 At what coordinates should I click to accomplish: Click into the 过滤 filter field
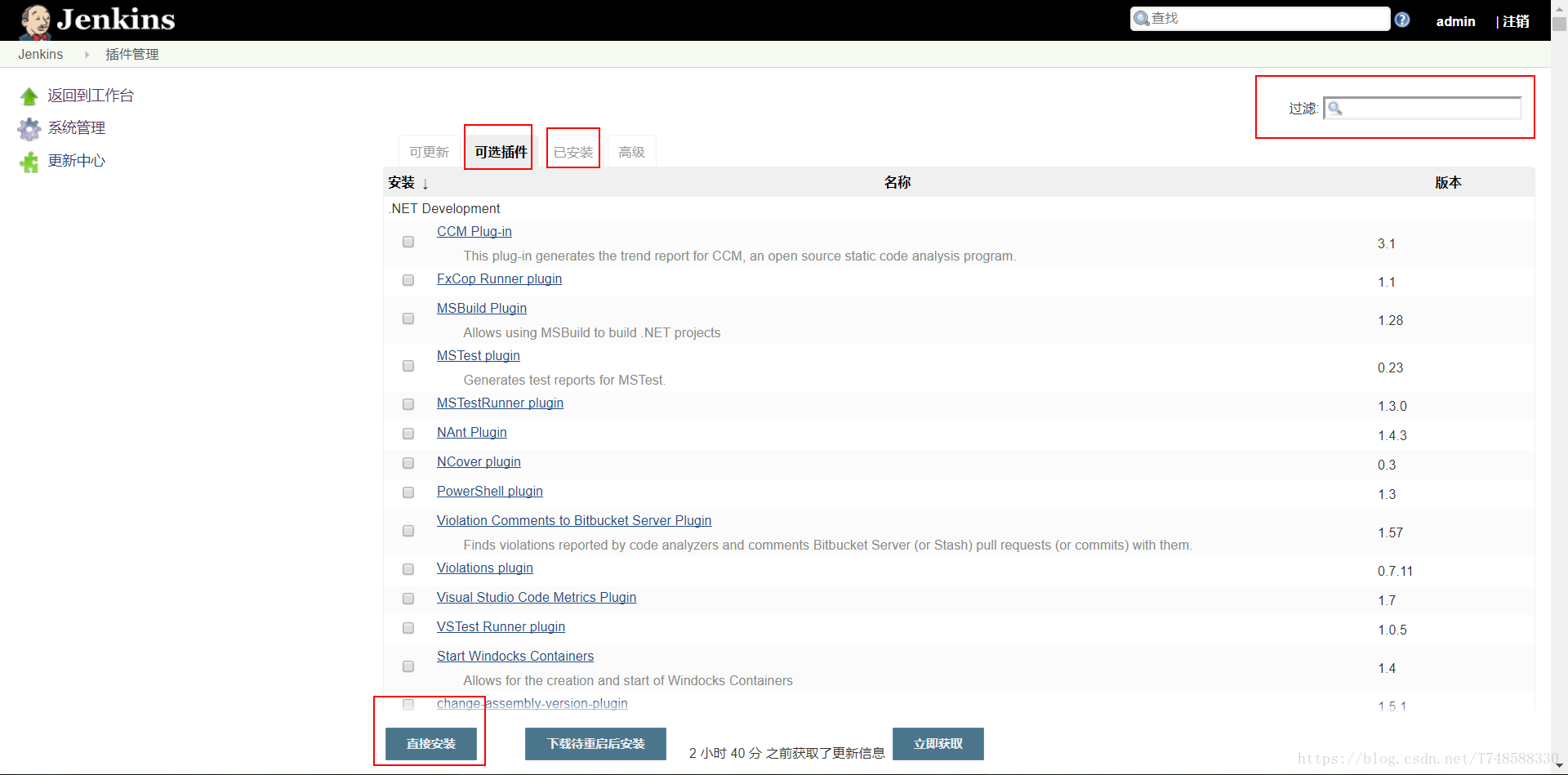(x=1422, y=108)
